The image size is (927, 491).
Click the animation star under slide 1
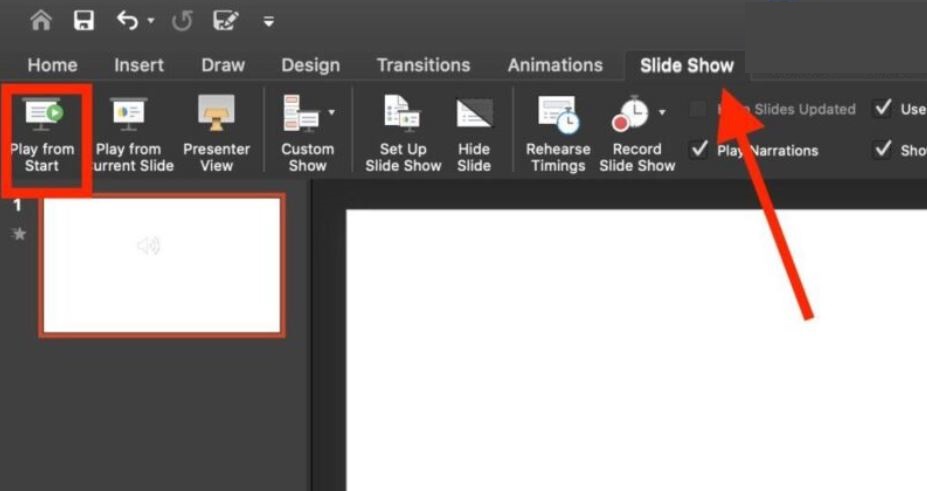(x=19, y=234)
